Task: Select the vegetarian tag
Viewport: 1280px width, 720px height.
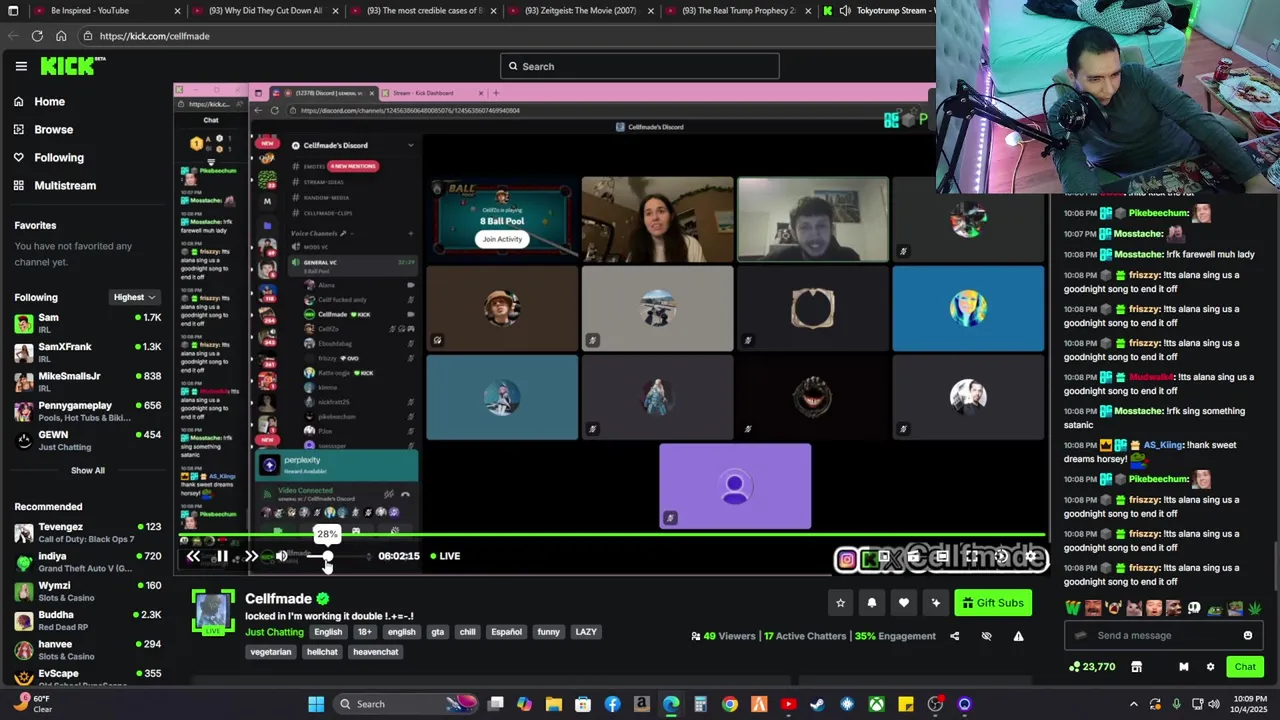Action: (x=271, y=652)
